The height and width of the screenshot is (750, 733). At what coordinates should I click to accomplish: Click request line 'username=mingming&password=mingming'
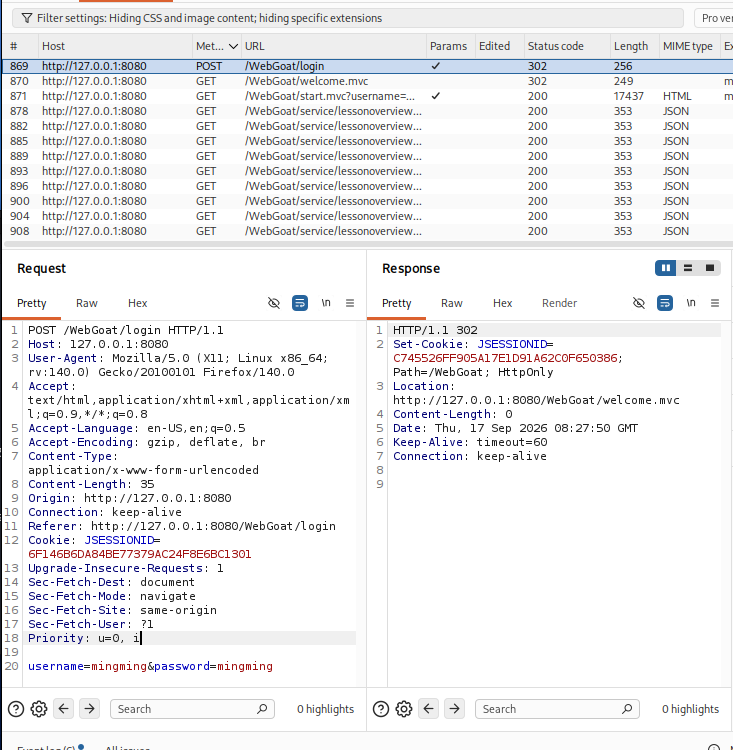click(150, 666)
